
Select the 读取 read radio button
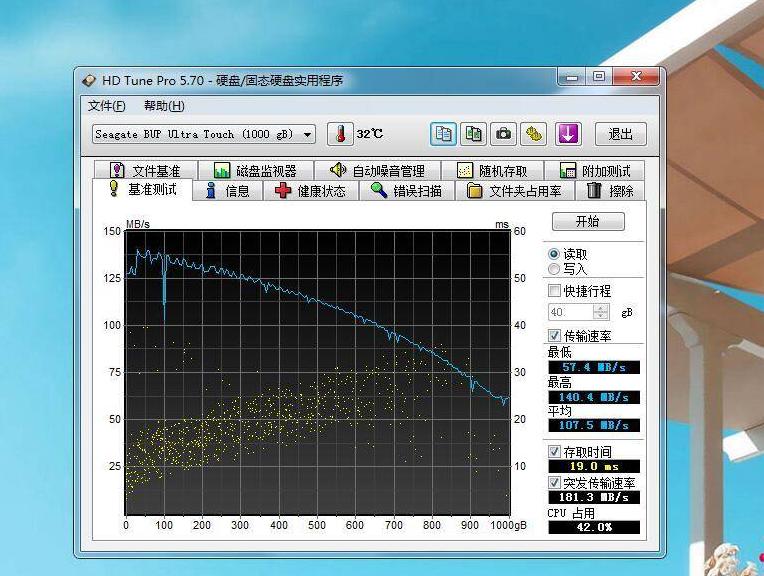(554, 254)
